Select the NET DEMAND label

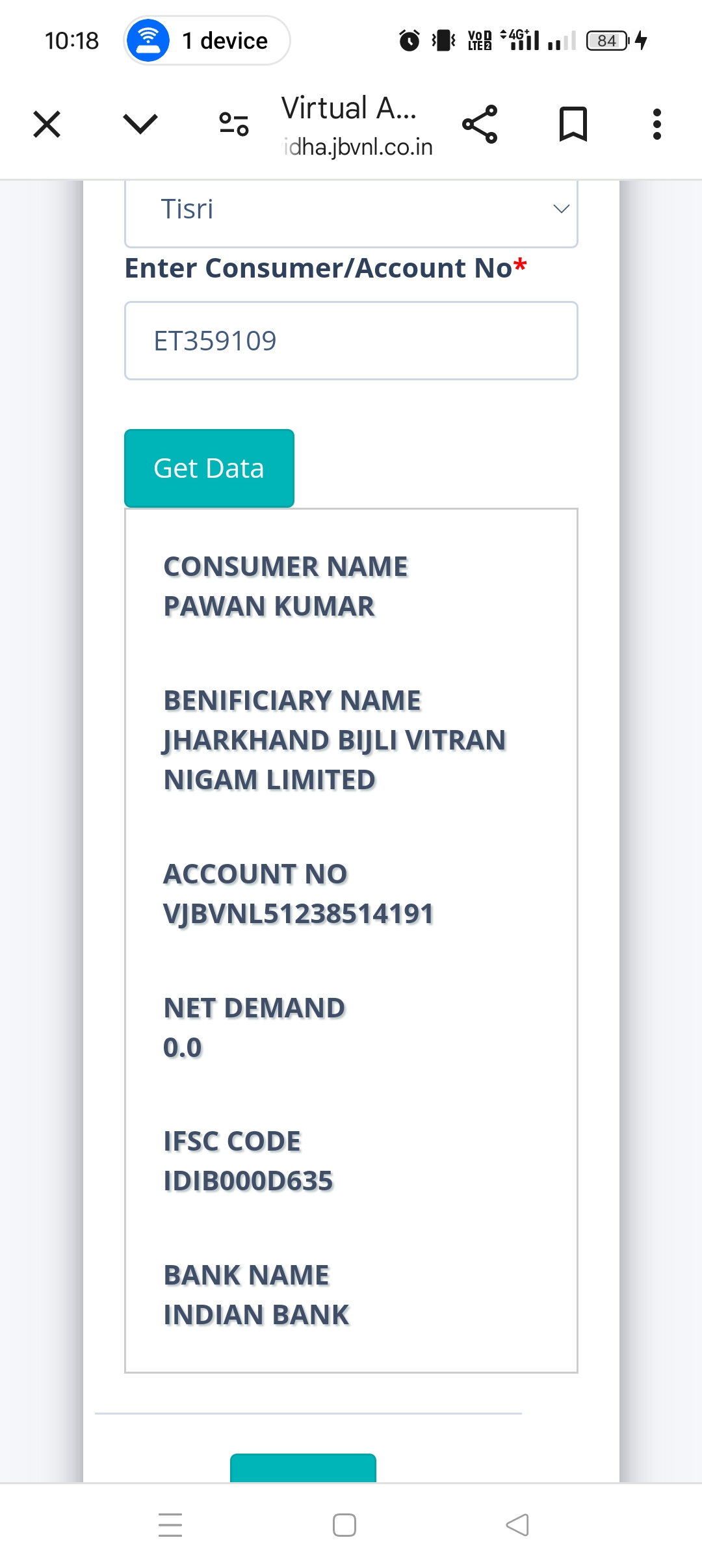[254, 1008]
